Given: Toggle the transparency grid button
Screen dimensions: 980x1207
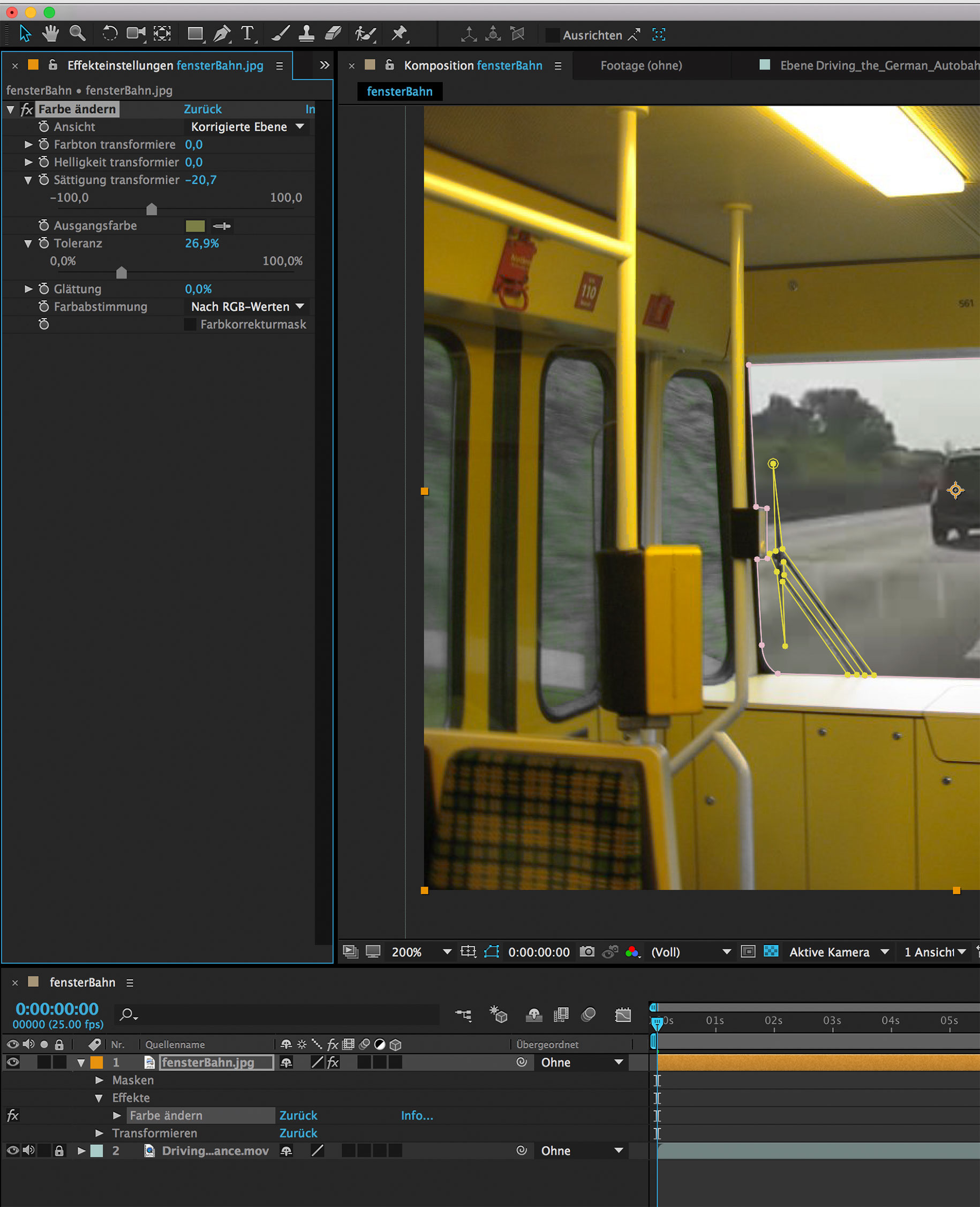Looking at the screenshot, I should pos(771,951).
